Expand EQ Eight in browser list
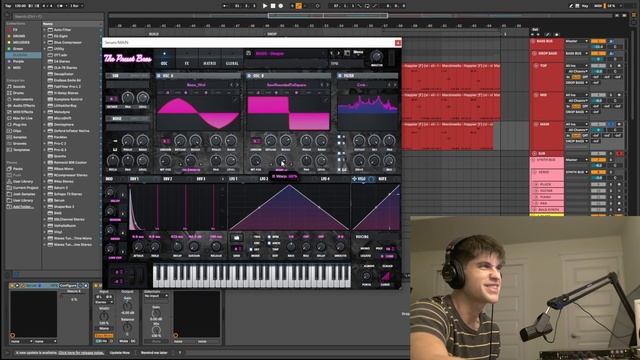This screenshot has height=360, width=640. click(x=45, y=36)
